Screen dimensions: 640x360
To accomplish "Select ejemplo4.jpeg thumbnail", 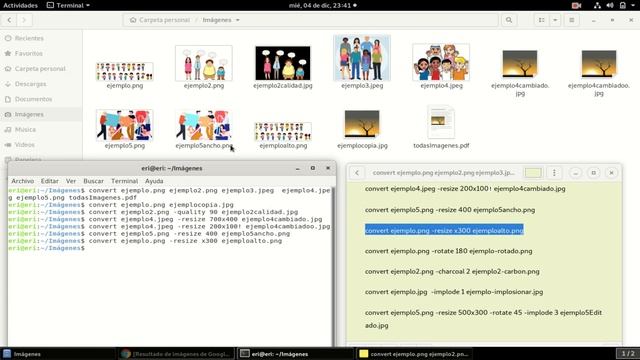I will tap(441, 62).
